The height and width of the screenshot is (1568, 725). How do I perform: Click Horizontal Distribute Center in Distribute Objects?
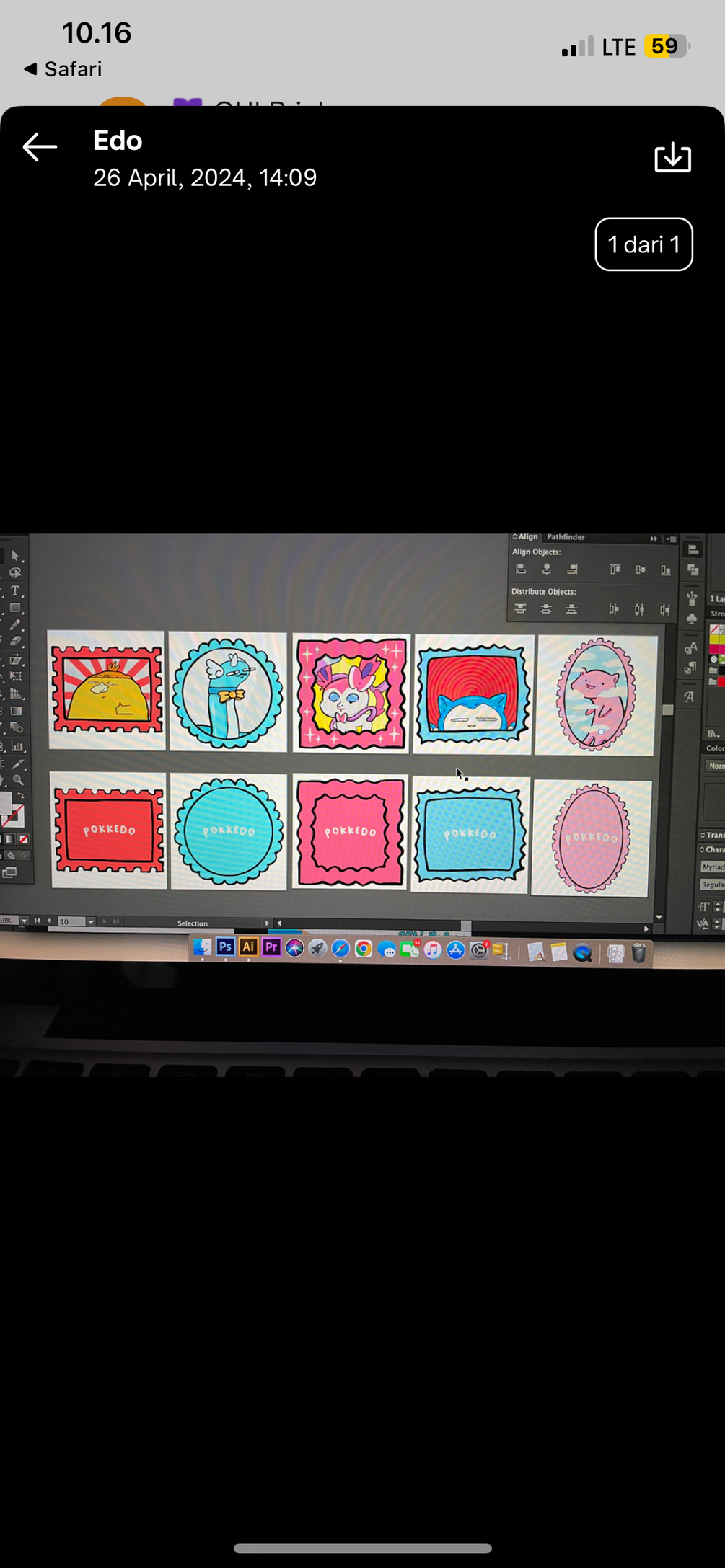tap(639, 610)
